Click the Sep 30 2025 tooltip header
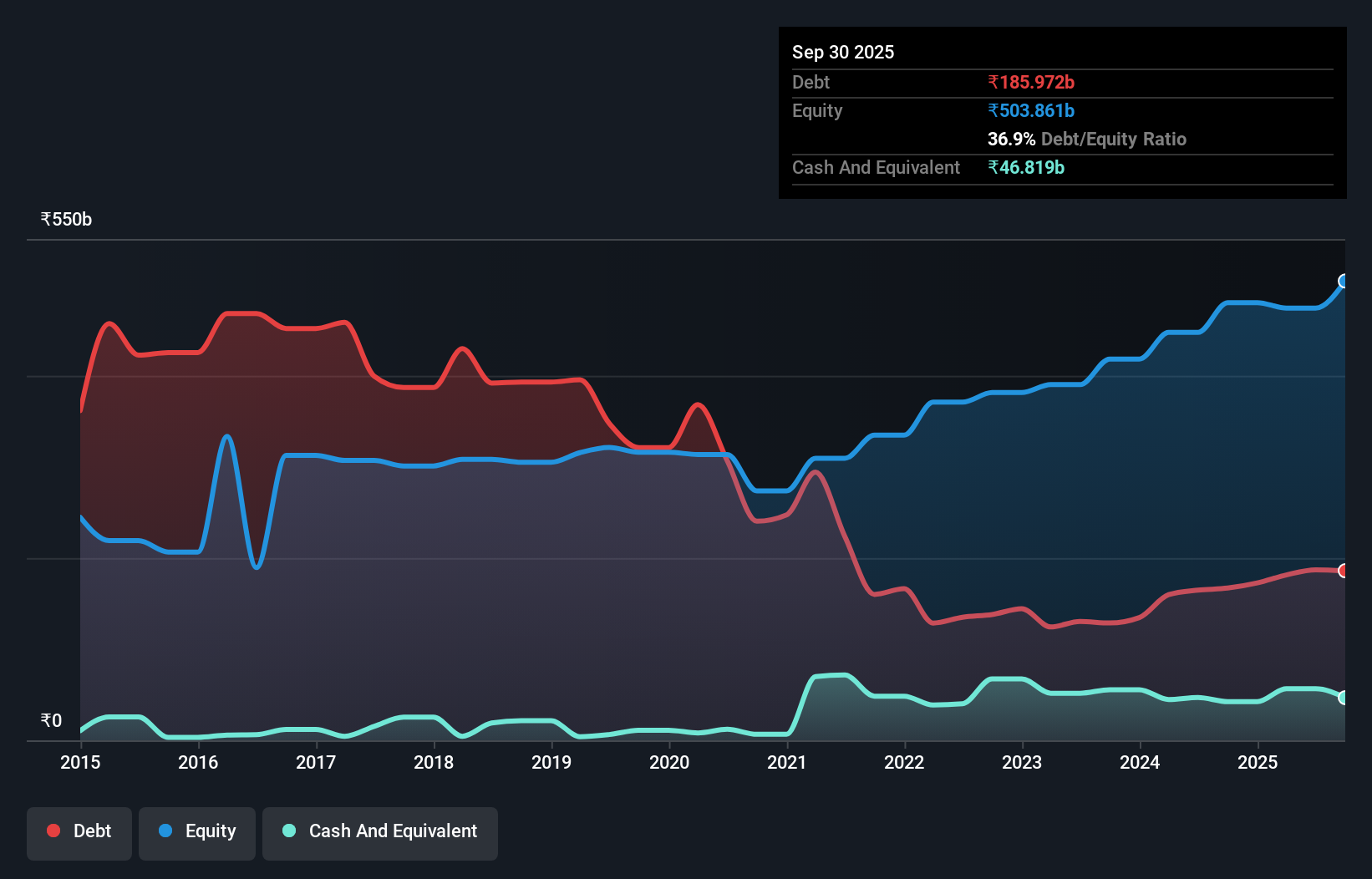 click(x=843, y=52)
